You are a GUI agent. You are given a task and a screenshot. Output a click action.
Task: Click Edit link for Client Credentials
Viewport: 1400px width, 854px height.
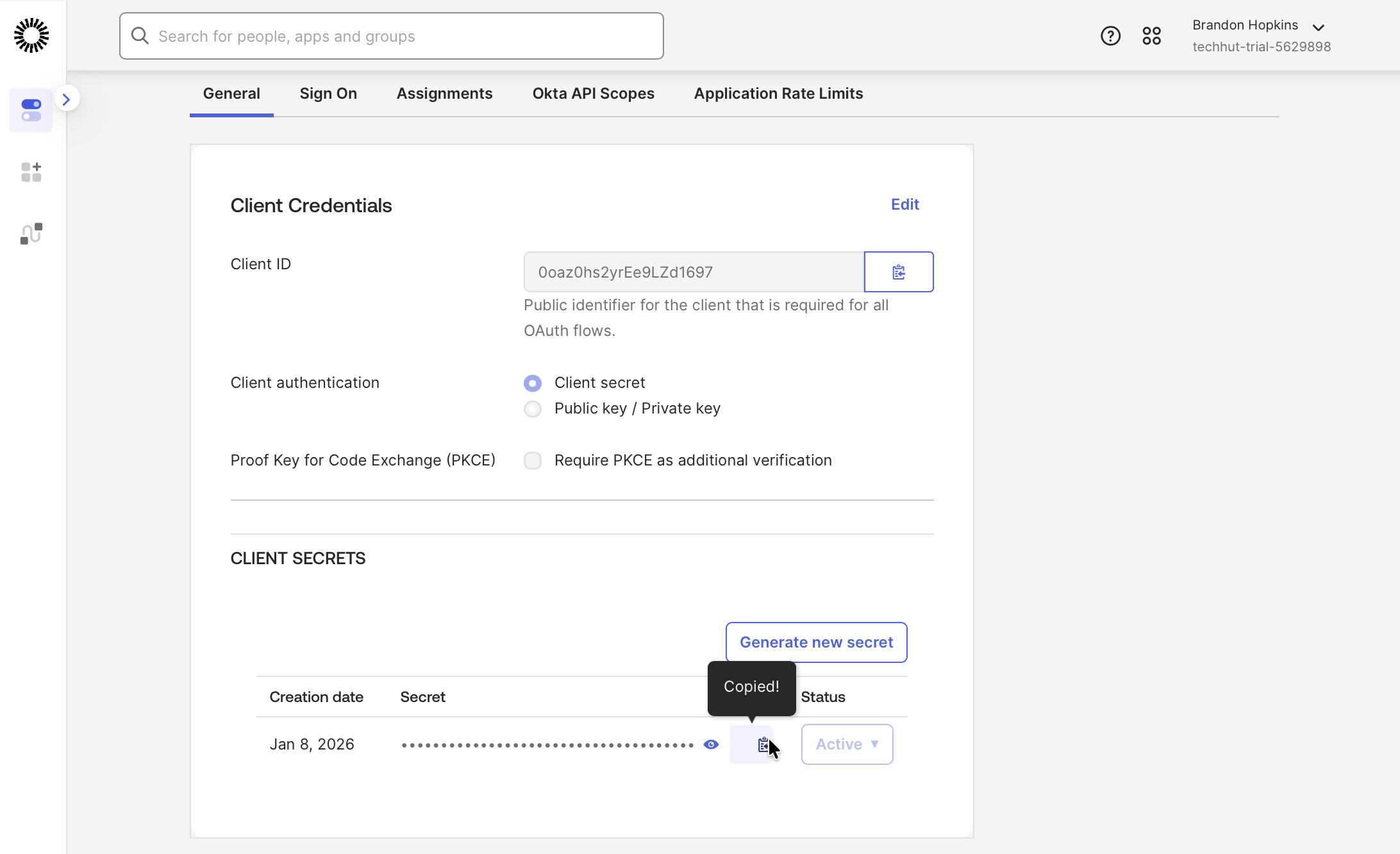coord(904,205)
